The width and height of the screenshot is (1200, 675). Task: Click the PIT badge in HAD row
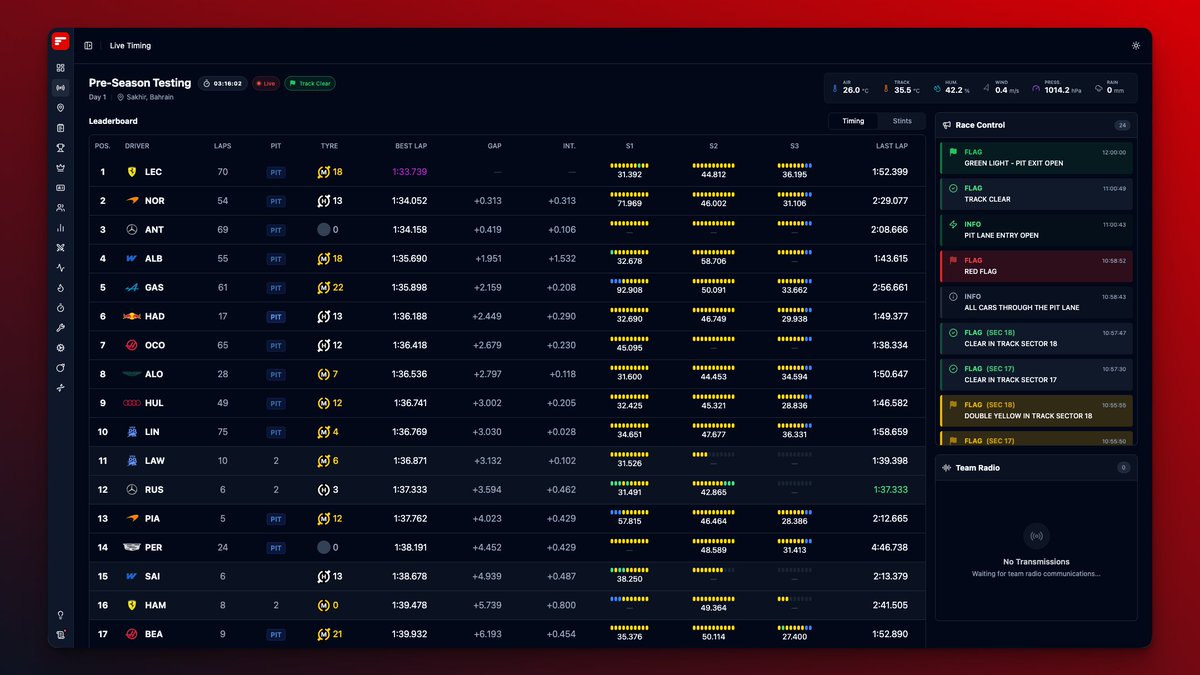276,317
